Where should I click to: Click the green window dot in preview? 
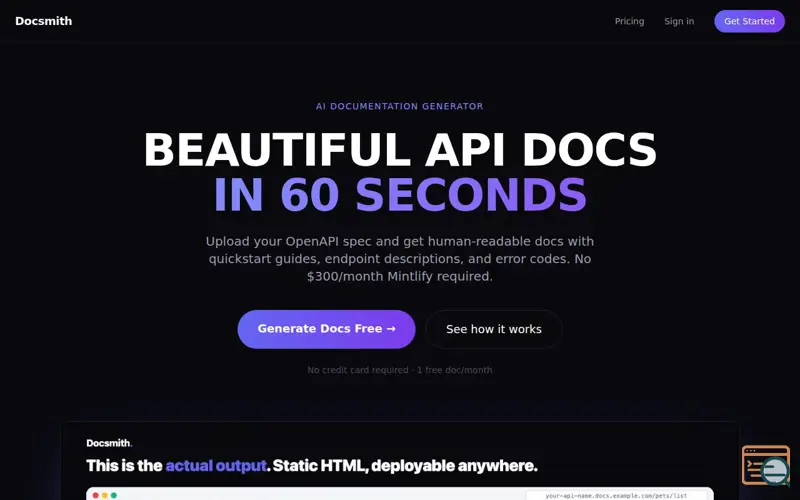tap(114, 495)
